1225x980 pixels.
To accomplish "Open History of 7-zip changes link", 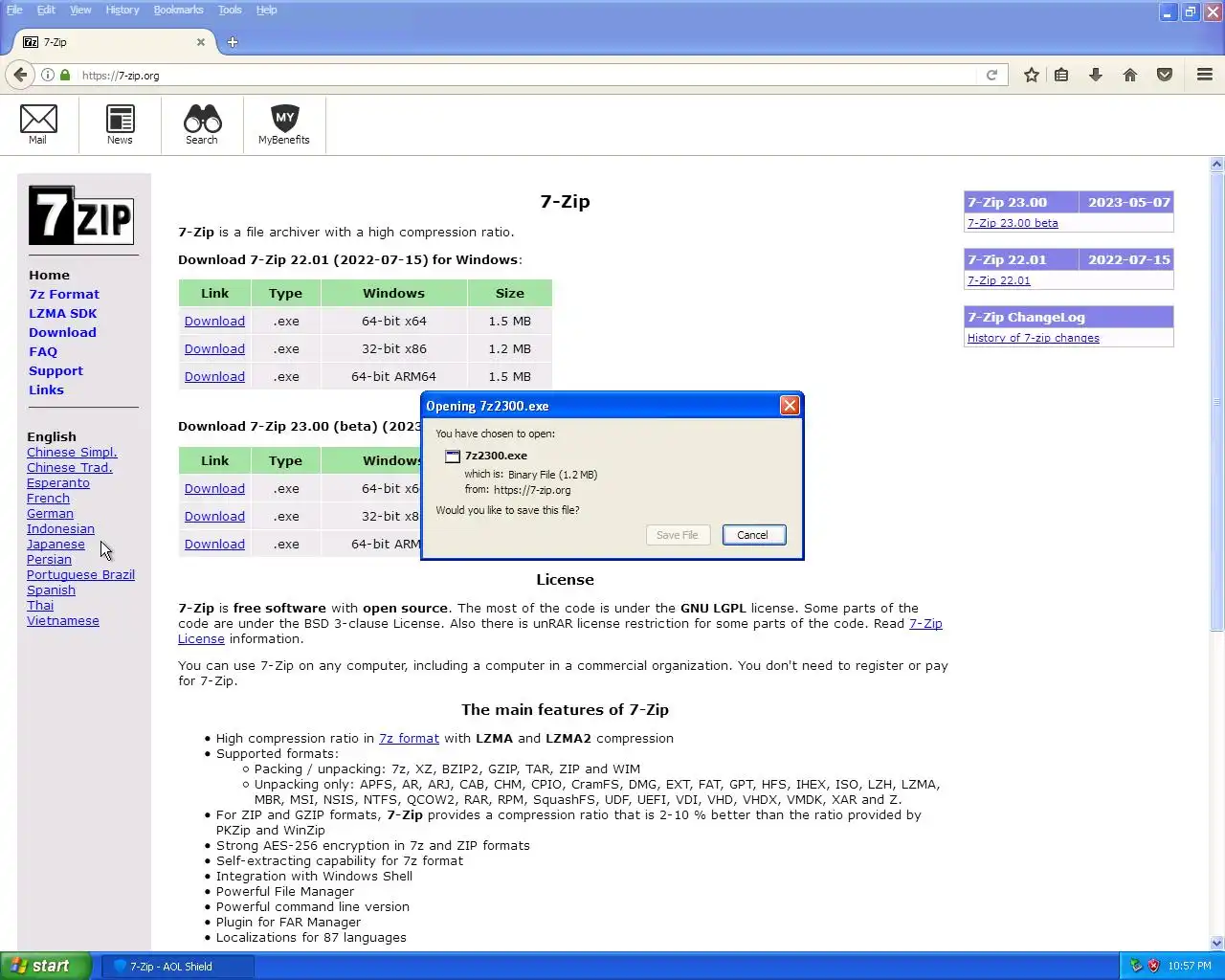I will [x=1033, y=338].
